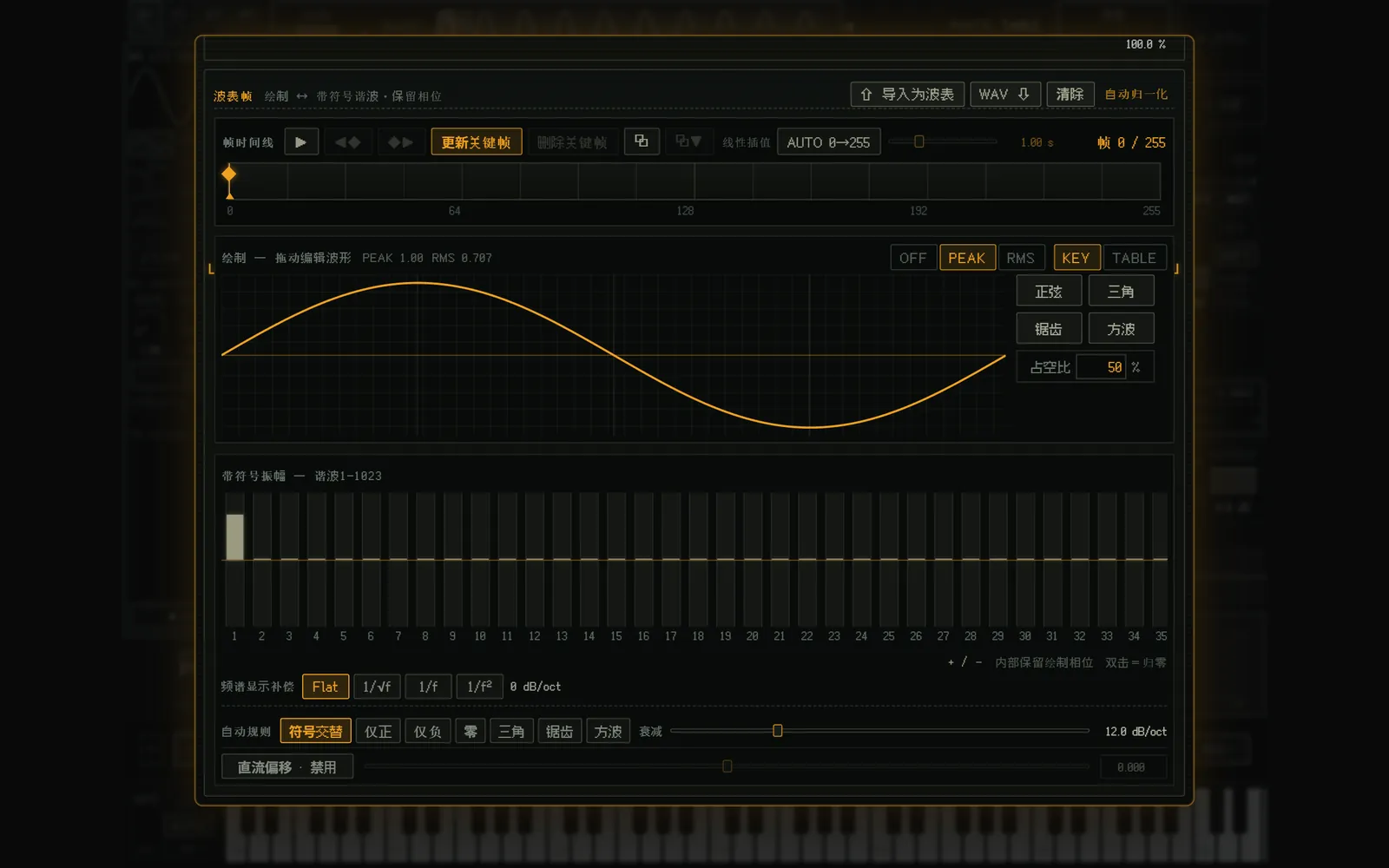Image resolution: width=1389 pixels, height=868 pixels.
Task: Click the paste keyframe icon
Action: click(688, 141)
